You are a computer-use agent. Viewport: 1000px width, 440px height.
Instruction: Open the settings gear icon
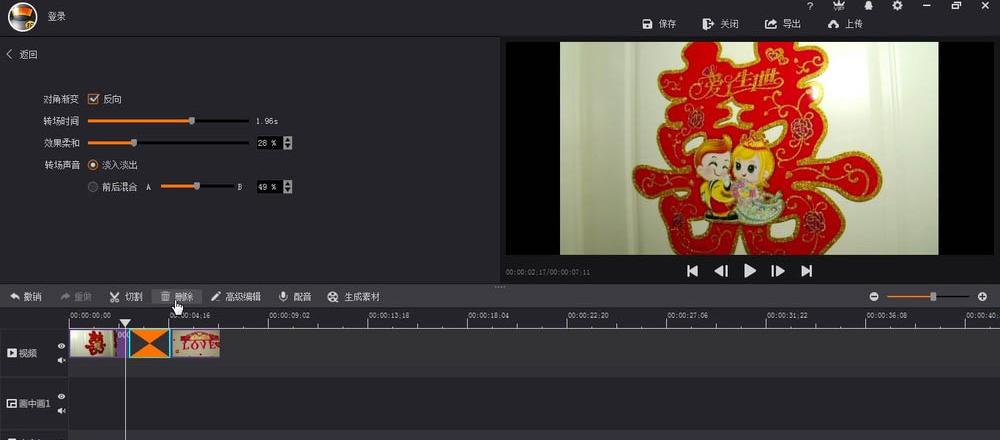tap(897, 6)
